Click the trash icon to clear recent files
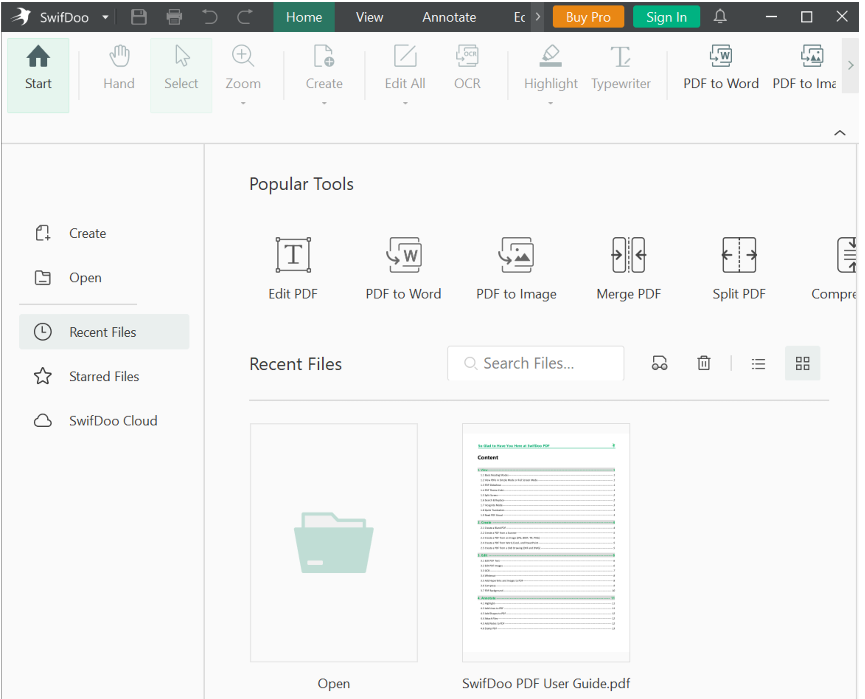Image resolution: width=865 pixels, height=699 pixels. 704,363
